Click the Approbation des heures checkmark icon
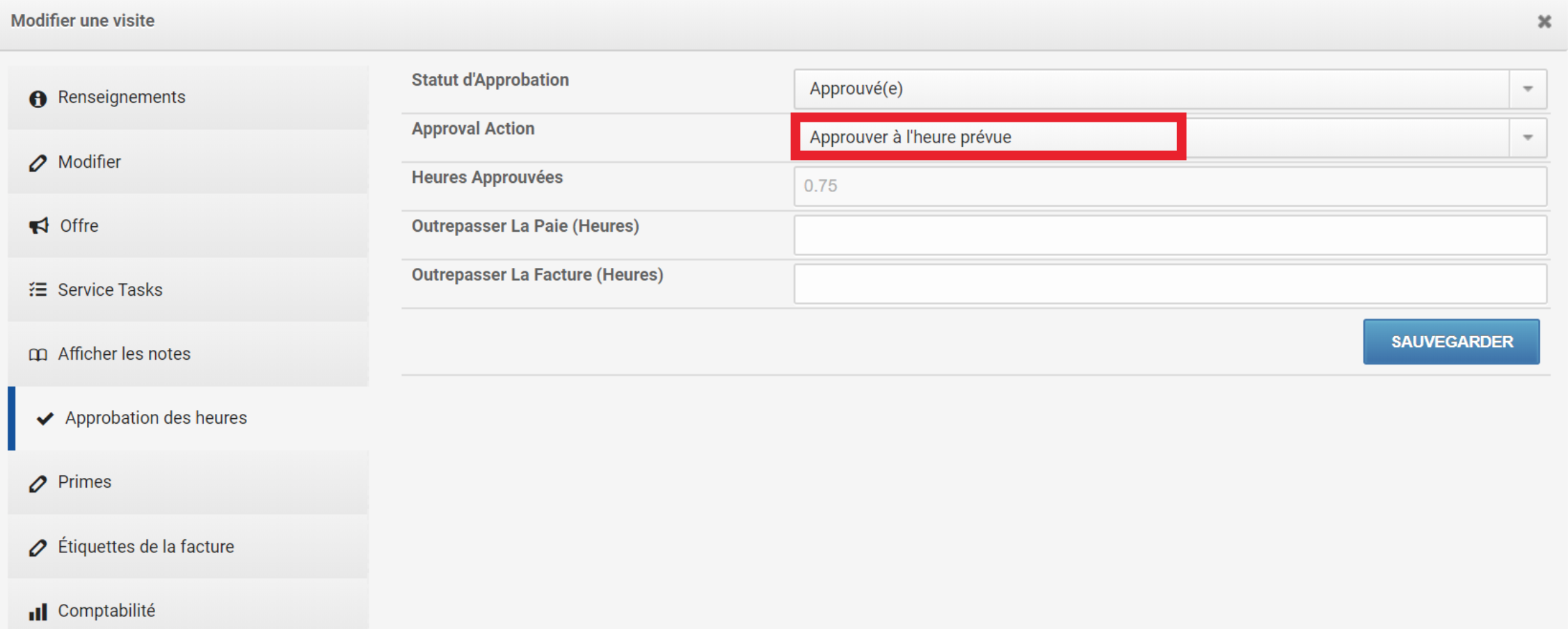This screenshot has height=629, width=1568. (x=45, y=418)
